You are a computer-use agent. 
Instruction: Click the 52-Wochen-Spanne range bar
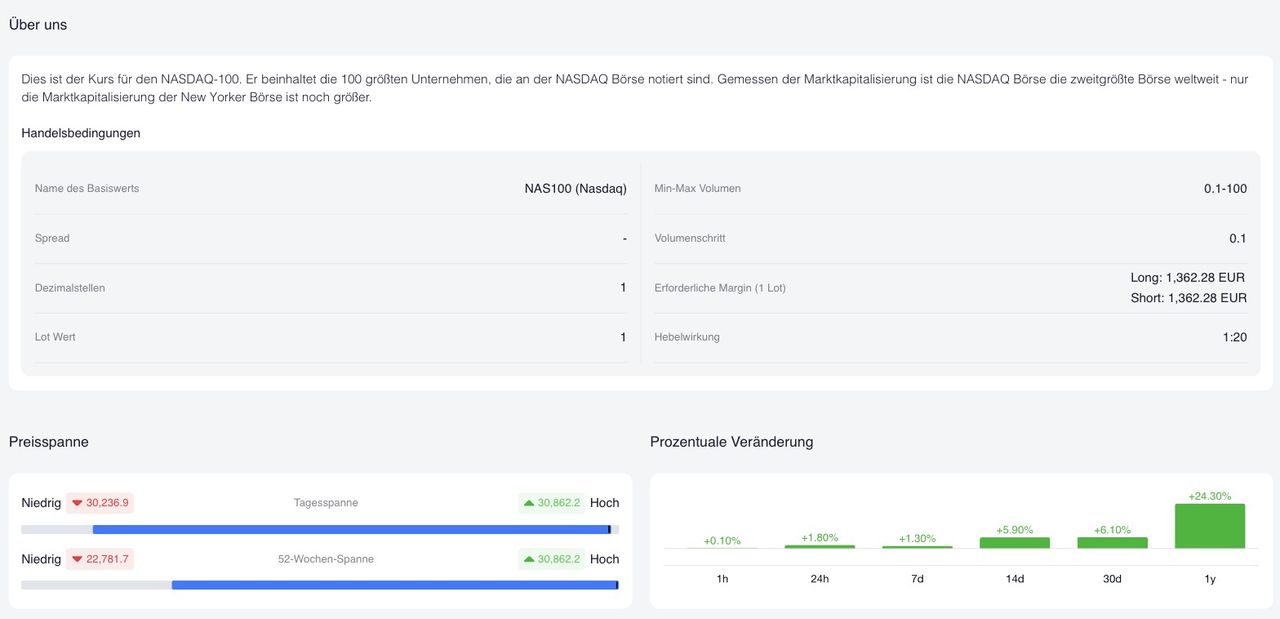pyautogui.click(x=320, y=585)
